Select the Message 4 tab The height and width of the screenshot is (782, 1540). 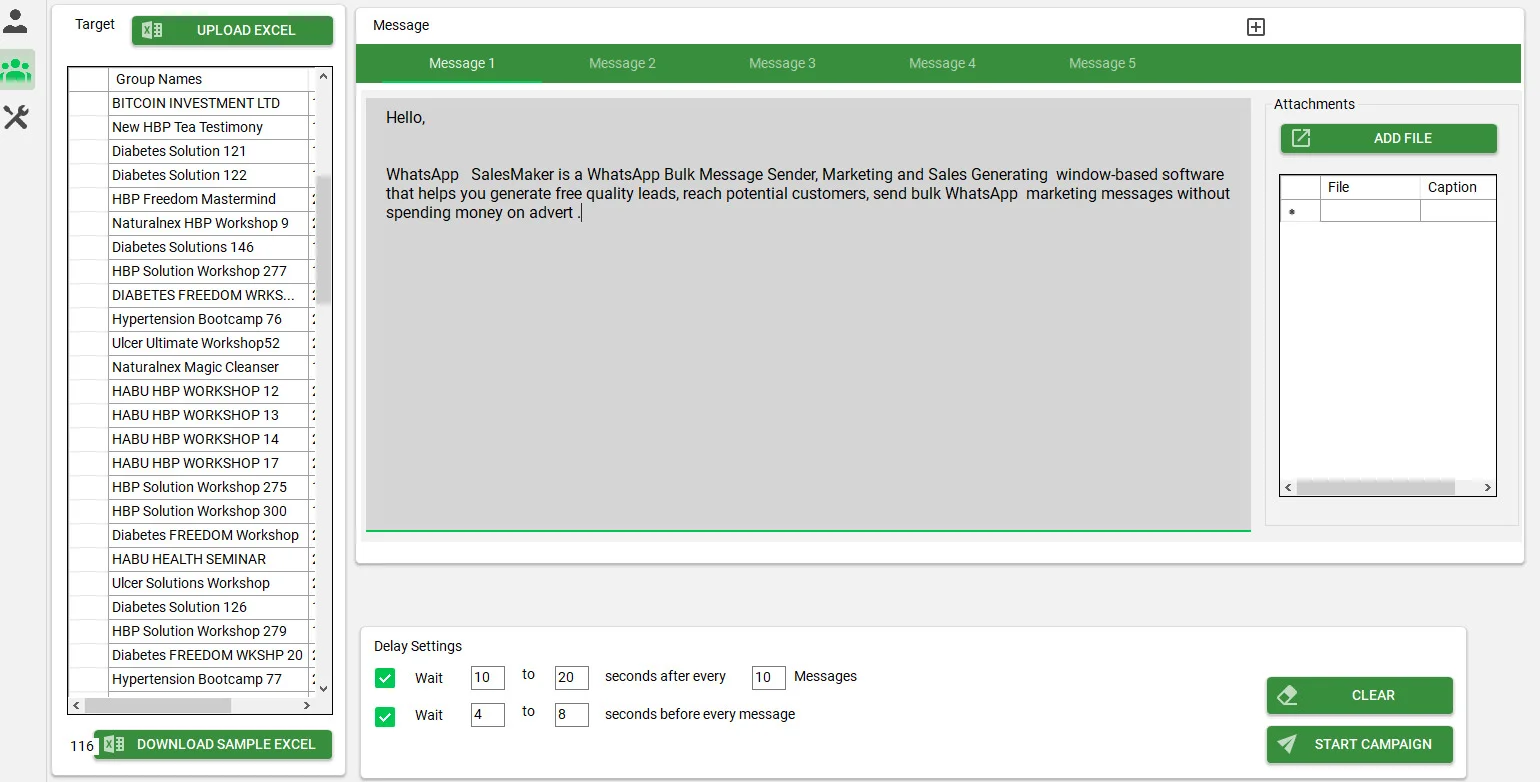tap(942, 62)
